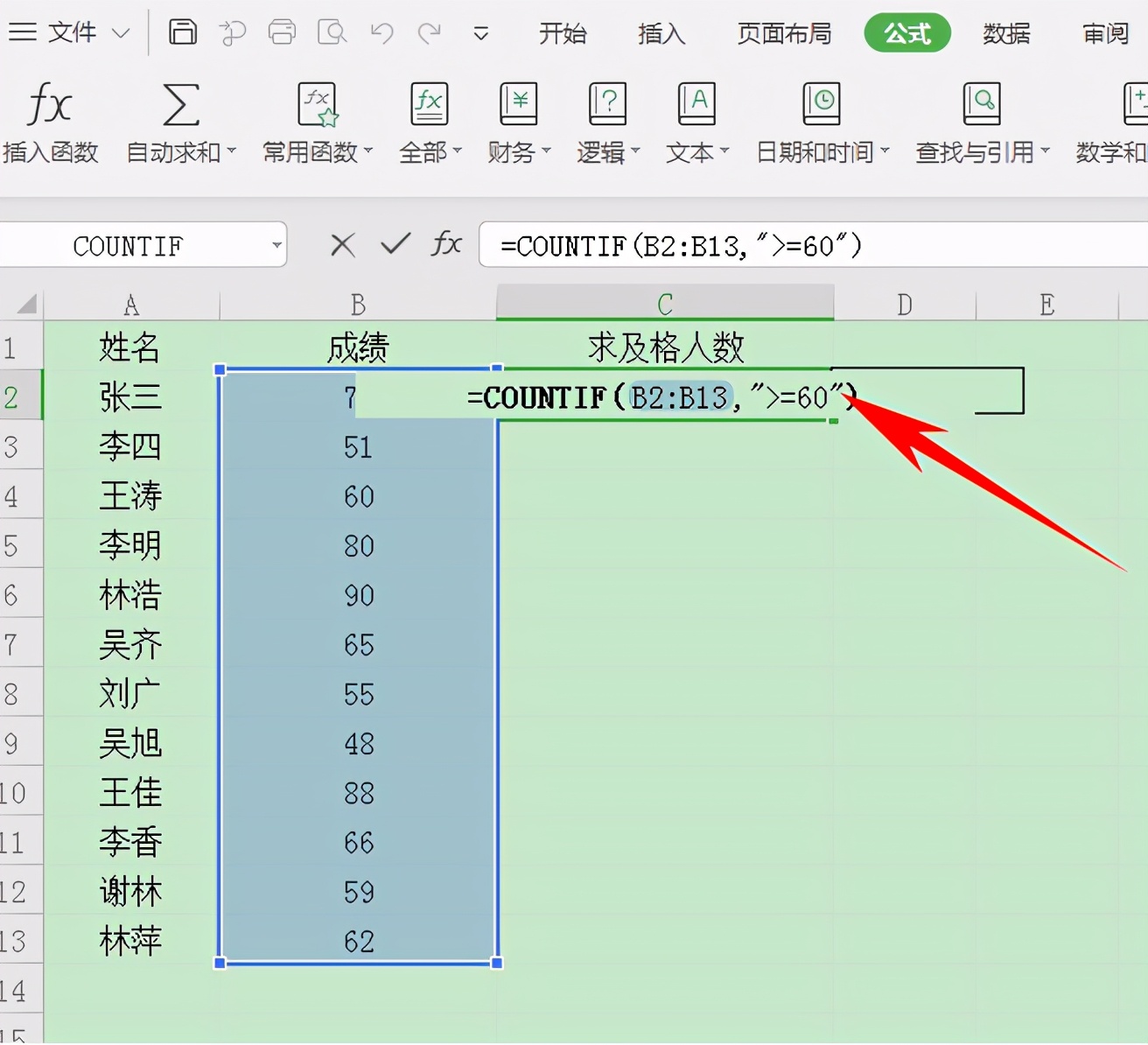Click the 全部 functions icon
Viewport: 1148px width, 1045px height.
click(430, 104)
